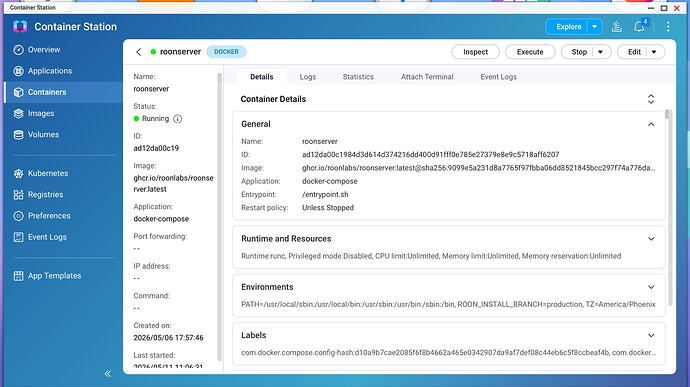The width and height of the screenshot is (690, 387).
Task: Click the Container Station logo icon
Action: pos(20,26)
